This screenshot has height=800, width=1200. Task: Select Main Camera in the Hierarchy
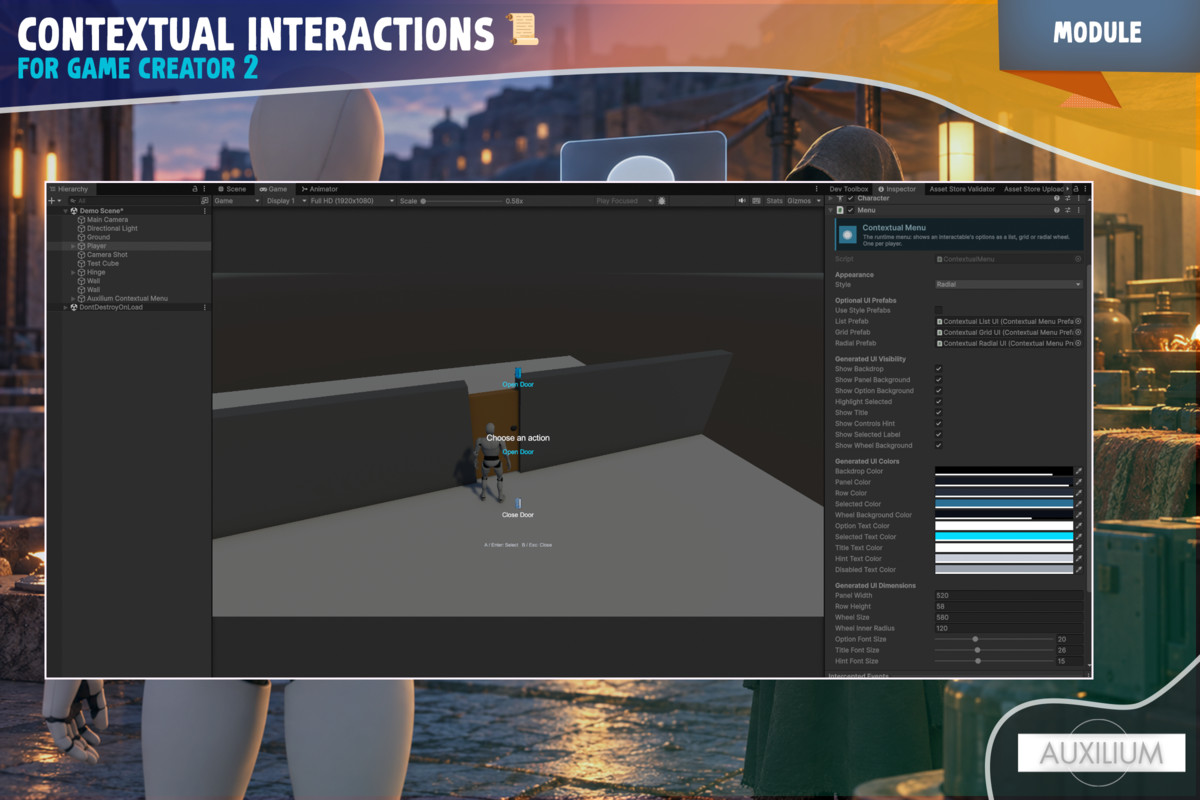[x=107, y=220]
